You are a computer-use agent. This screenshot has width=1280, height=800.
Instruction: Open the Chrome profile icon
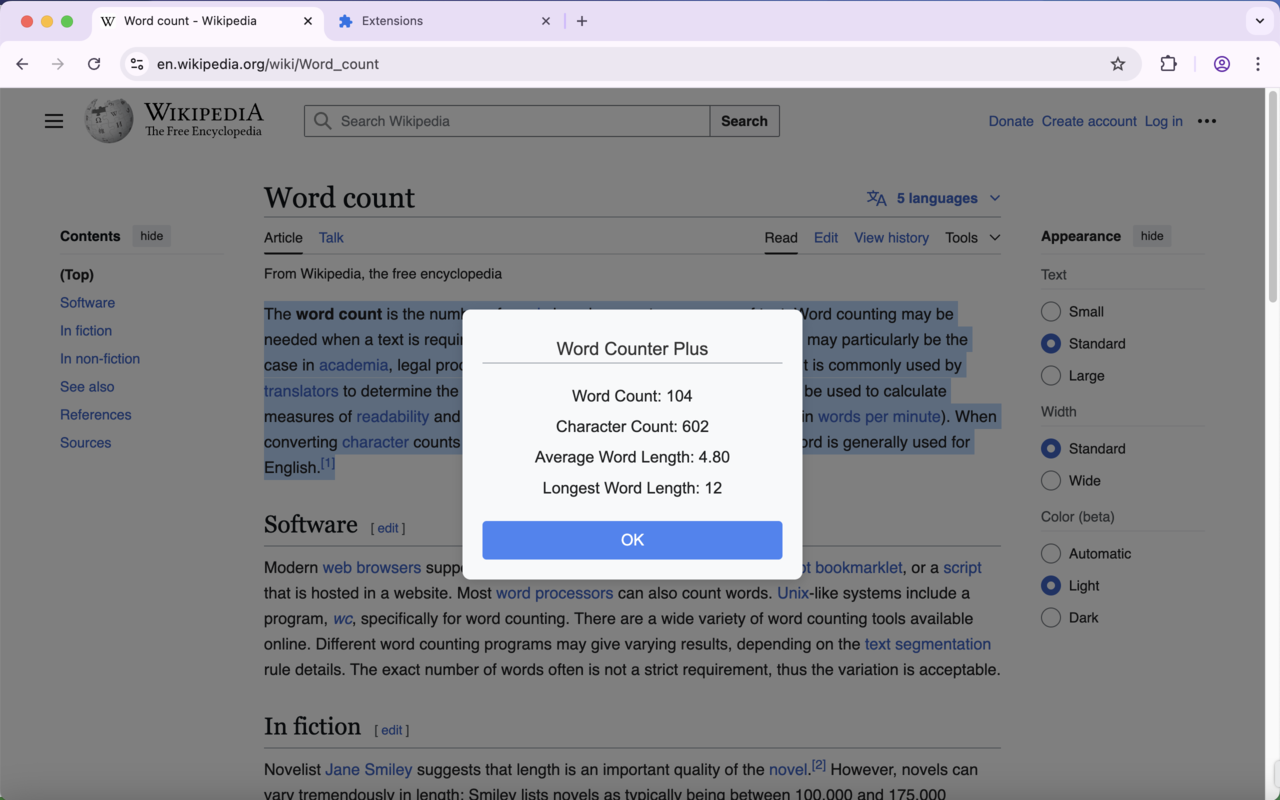click(x=1221, y=63)
